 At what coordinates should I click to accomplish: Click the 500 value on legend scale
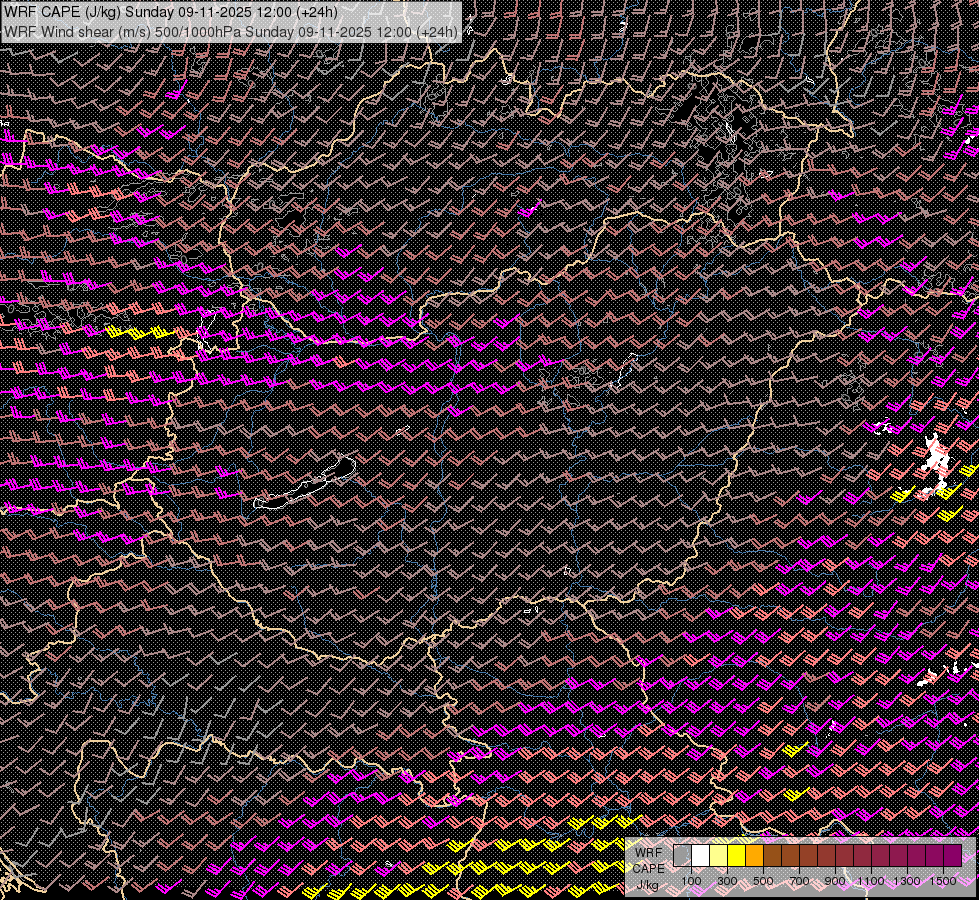(x=763, y=881)
